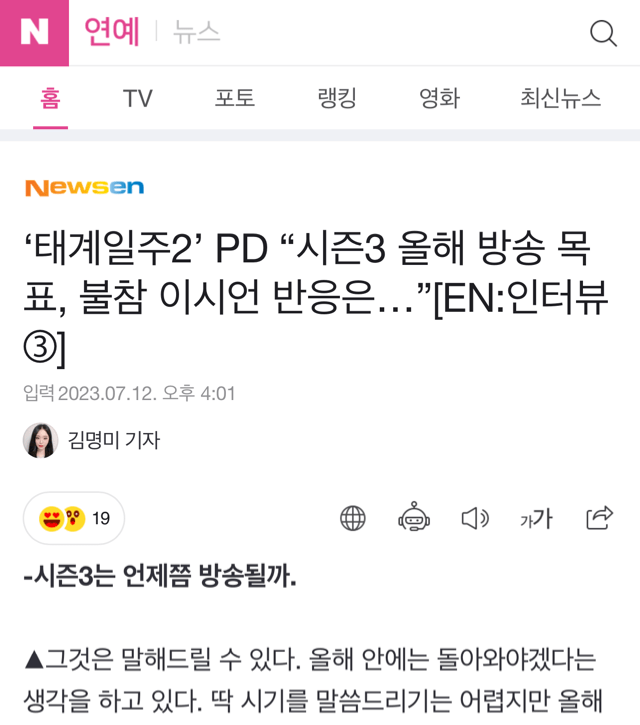Open the 랭킹 tab
The height and width of the screenshot is (725, 640).
pyautogui.click(x=337, y=98)
